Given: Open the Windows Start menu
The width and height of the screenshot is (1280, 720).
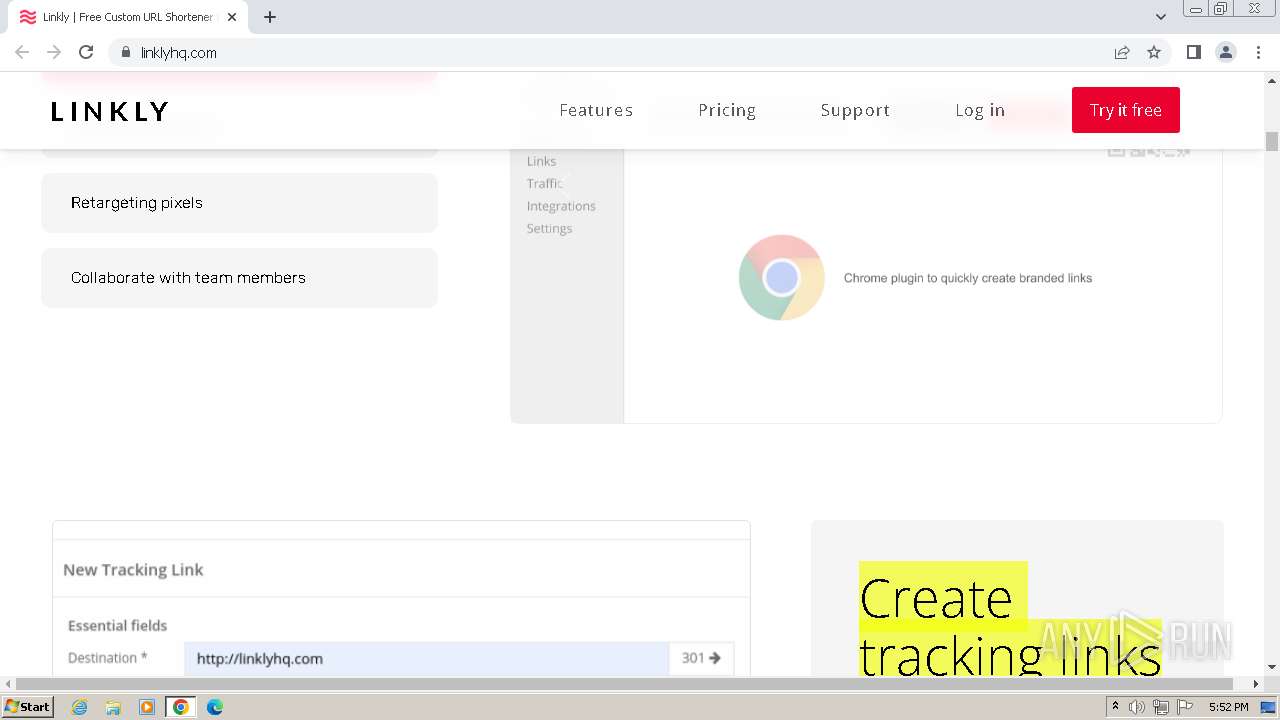Looking at the screenshot, I should pos(27,706).
